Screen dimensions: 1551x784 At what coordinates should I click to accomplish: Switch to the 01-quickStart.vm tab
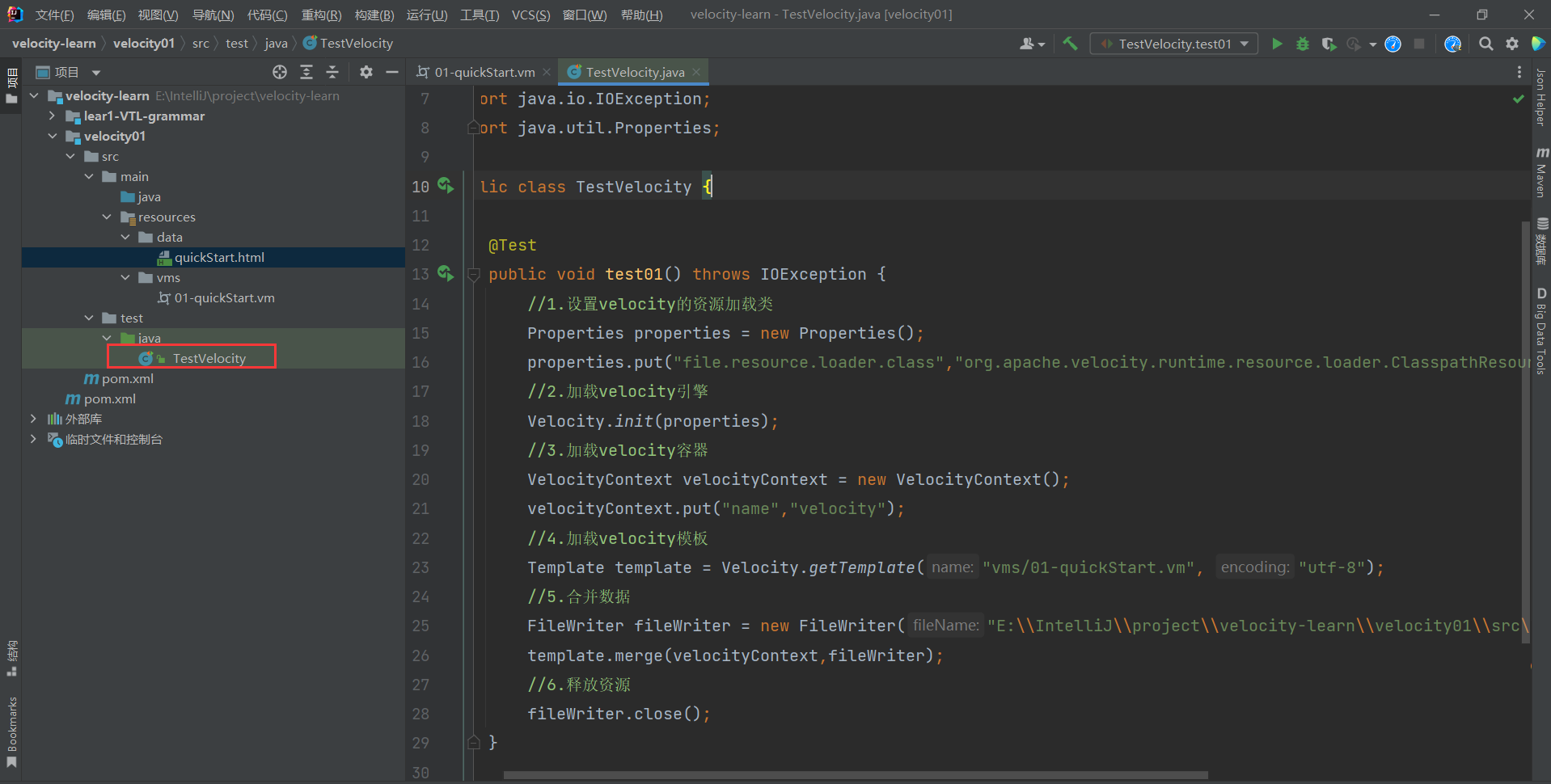click(x=484, y=72)
